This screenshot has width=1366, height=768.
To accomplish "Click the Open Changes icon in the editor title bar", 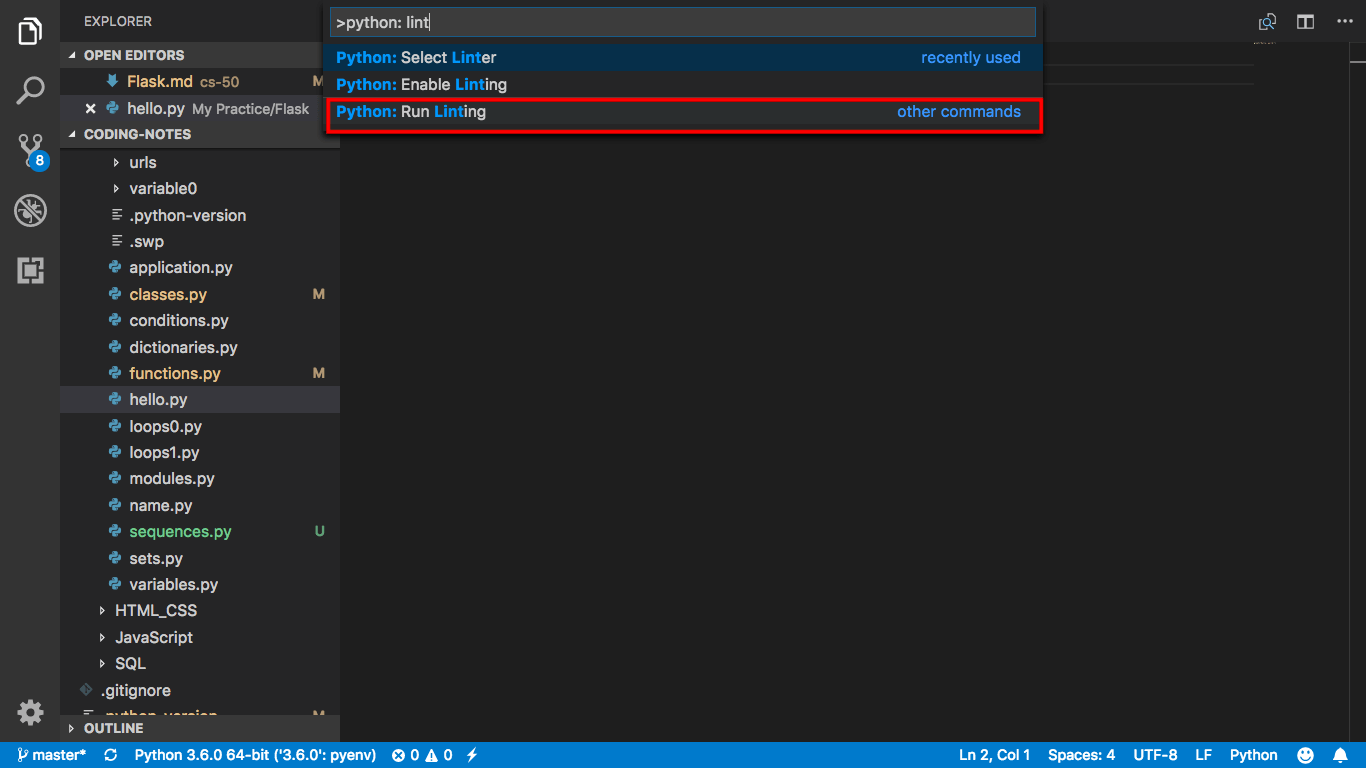I will [1267, 22].
